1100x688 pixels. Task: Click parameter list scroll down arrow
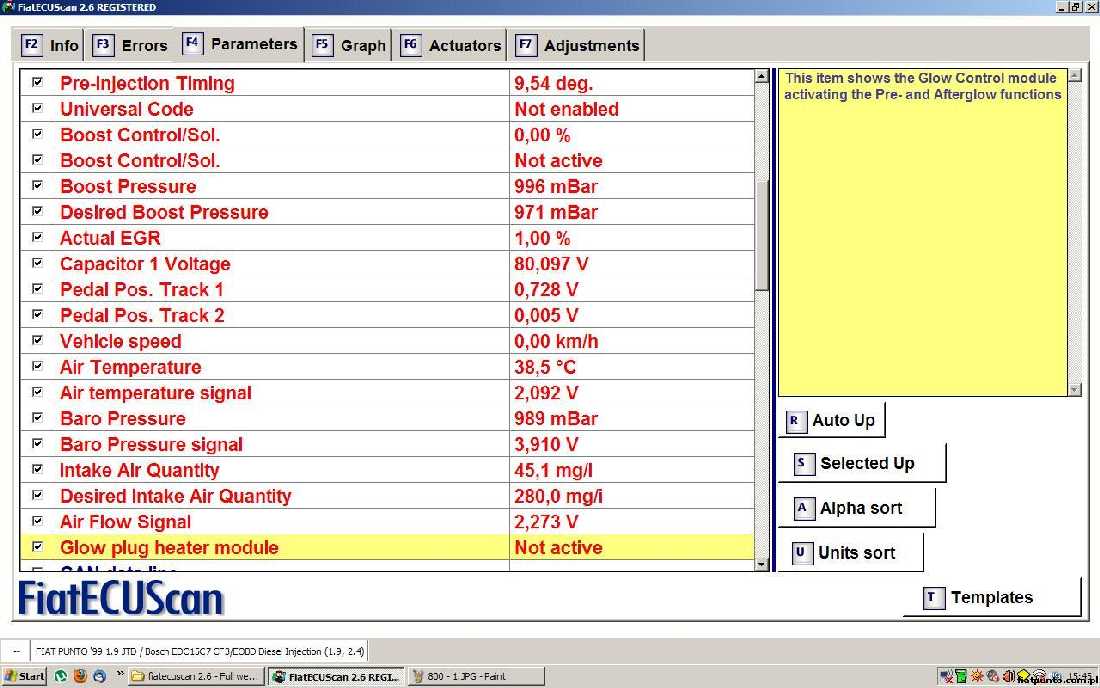tap(762, 565)
